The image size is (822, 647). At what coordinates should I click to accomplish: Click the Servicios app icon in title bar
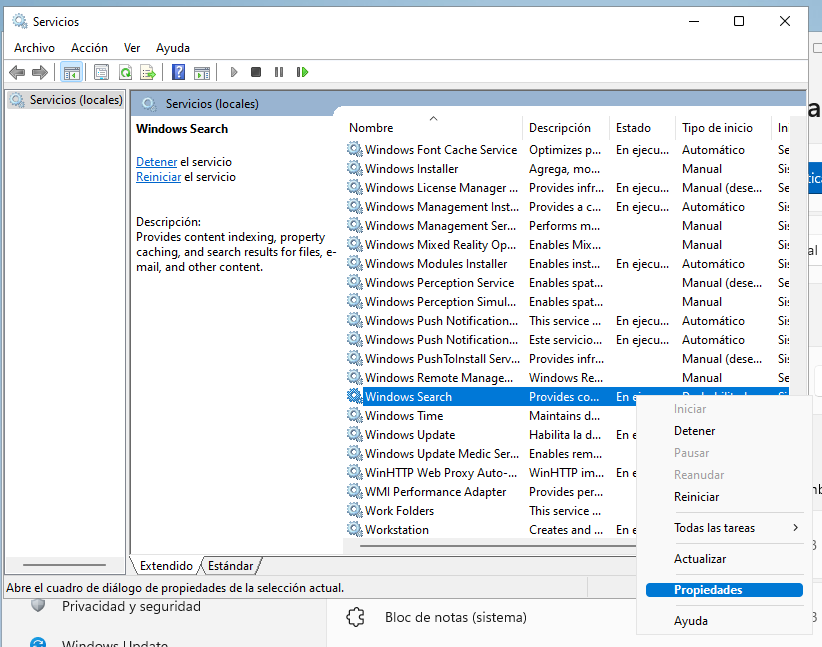point(20,21)
